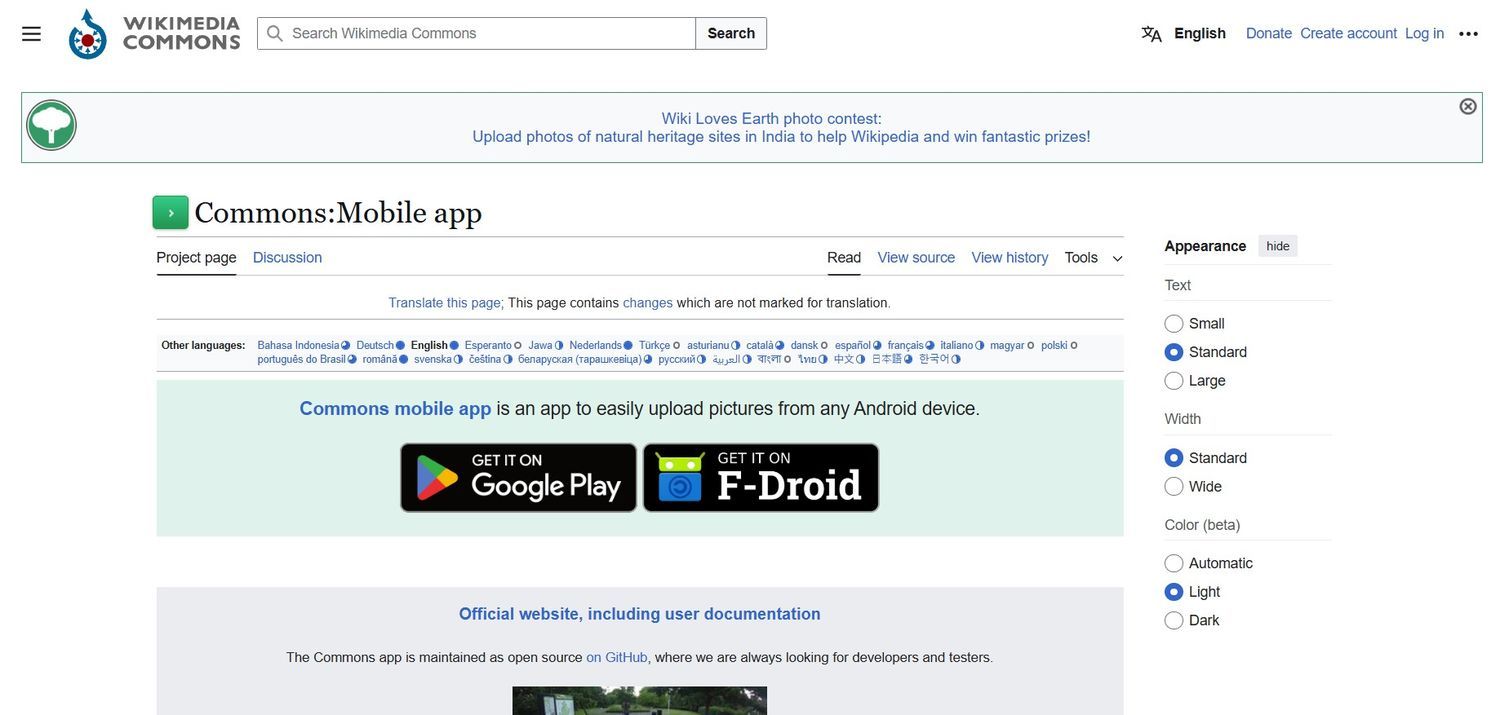The image size is (1500, 715).
Task: Switch language to asturianu
Action: point(708,345)
